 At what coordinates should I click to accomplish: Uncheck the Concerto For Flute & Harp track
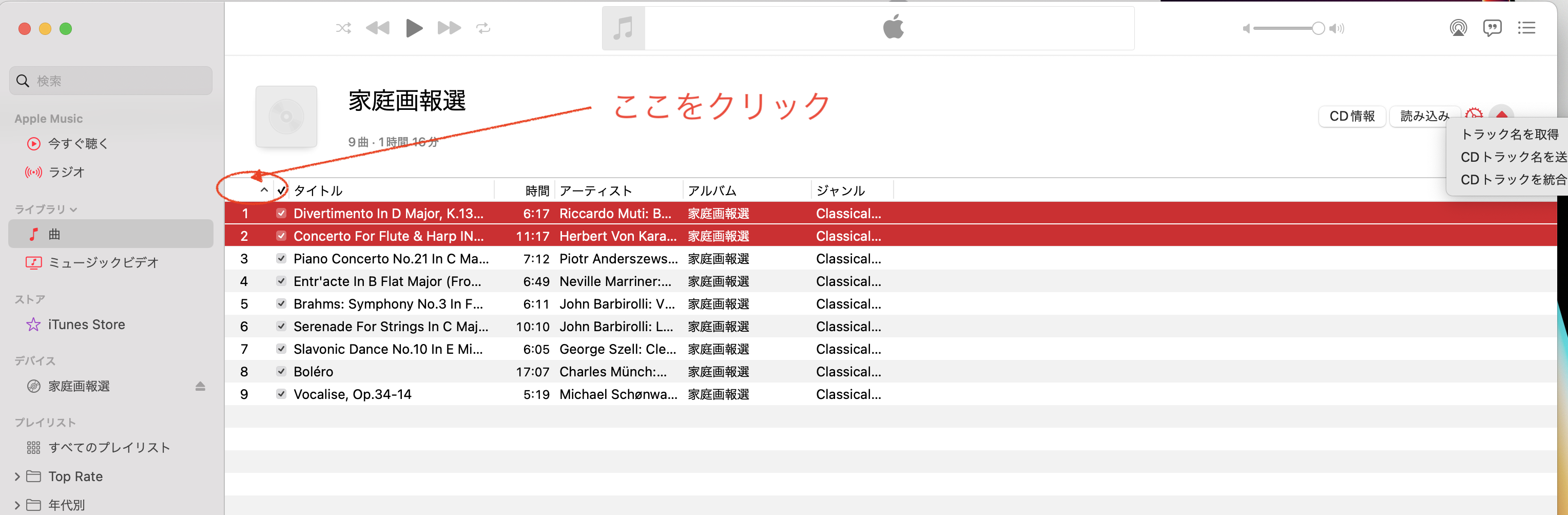point(281,236)
